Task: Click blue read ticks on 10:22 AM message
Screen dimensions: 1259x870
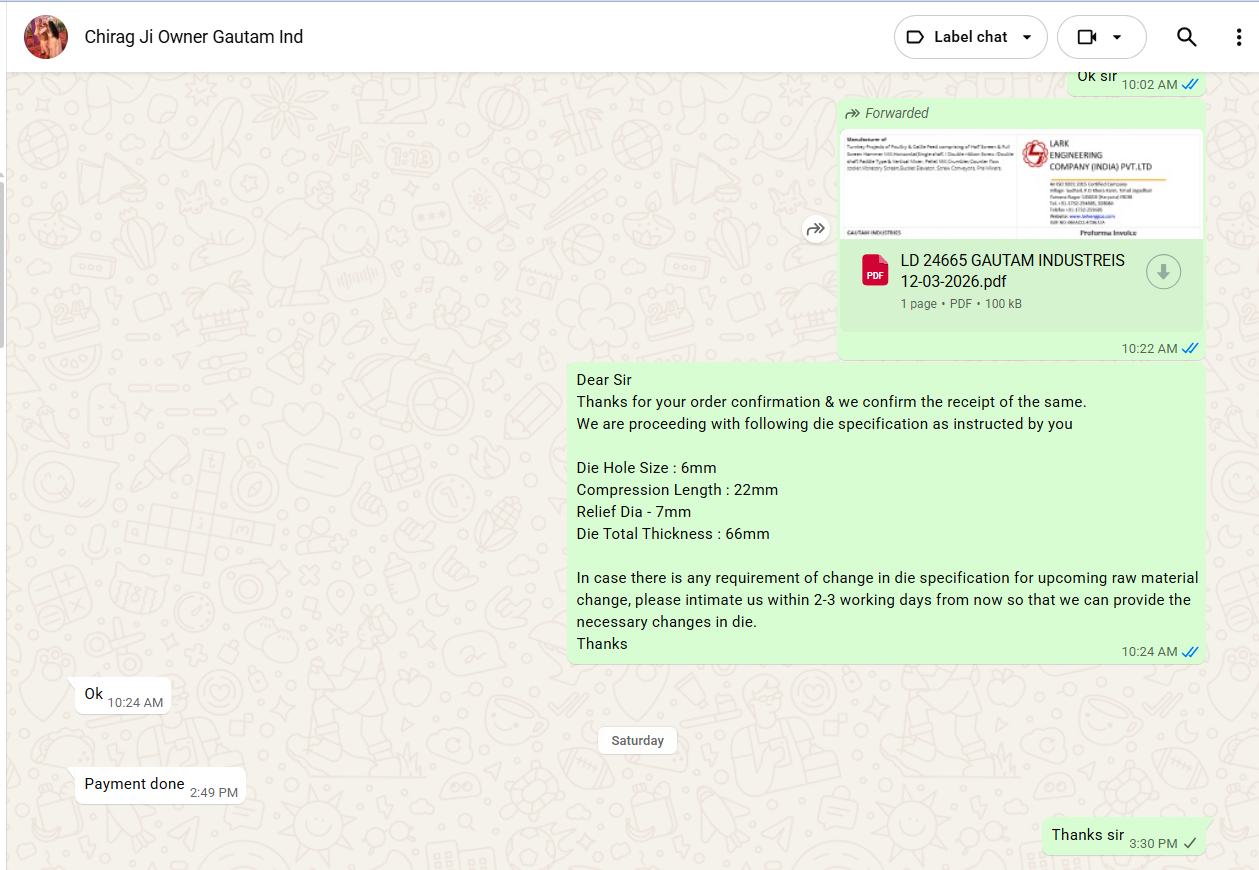Action: [1190, 349]
